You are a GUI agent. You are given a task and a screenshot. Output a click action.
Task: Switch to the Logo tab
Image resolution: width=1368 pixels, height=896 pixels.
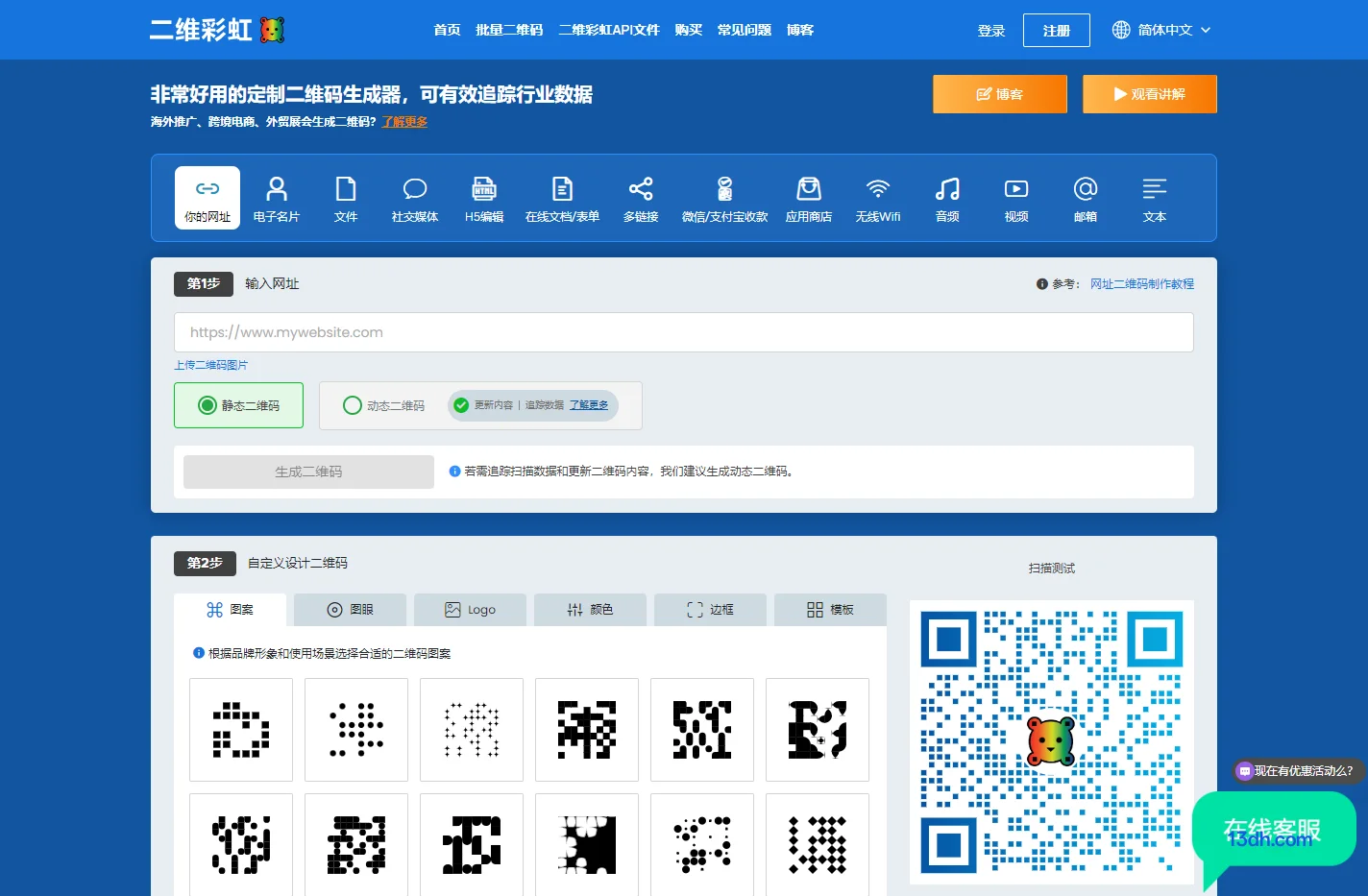tap(470, 610)
